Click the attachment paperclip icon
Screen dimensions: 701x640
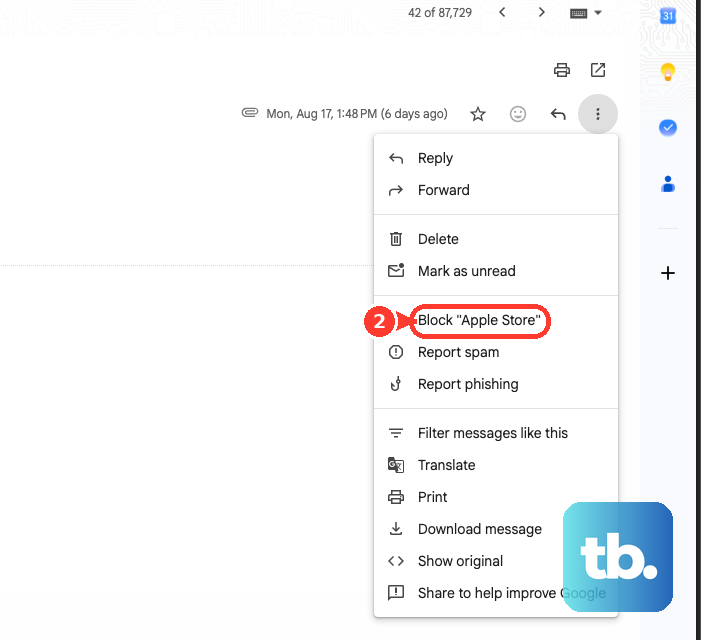pos(250,113)
